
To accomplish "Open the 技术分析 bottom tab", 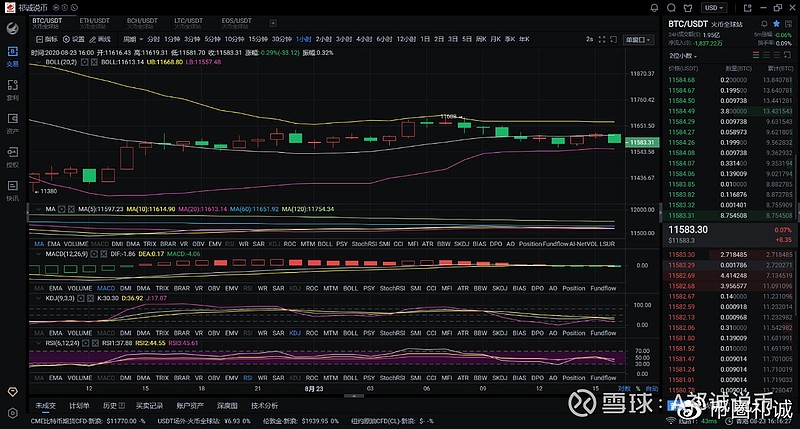I will pos(264,405).
